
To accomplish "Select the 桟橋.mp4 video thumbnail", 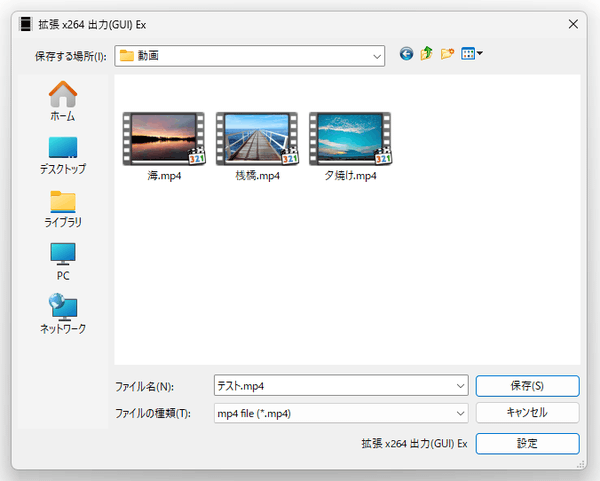I will pyautogui.click(x=257, y=139).
